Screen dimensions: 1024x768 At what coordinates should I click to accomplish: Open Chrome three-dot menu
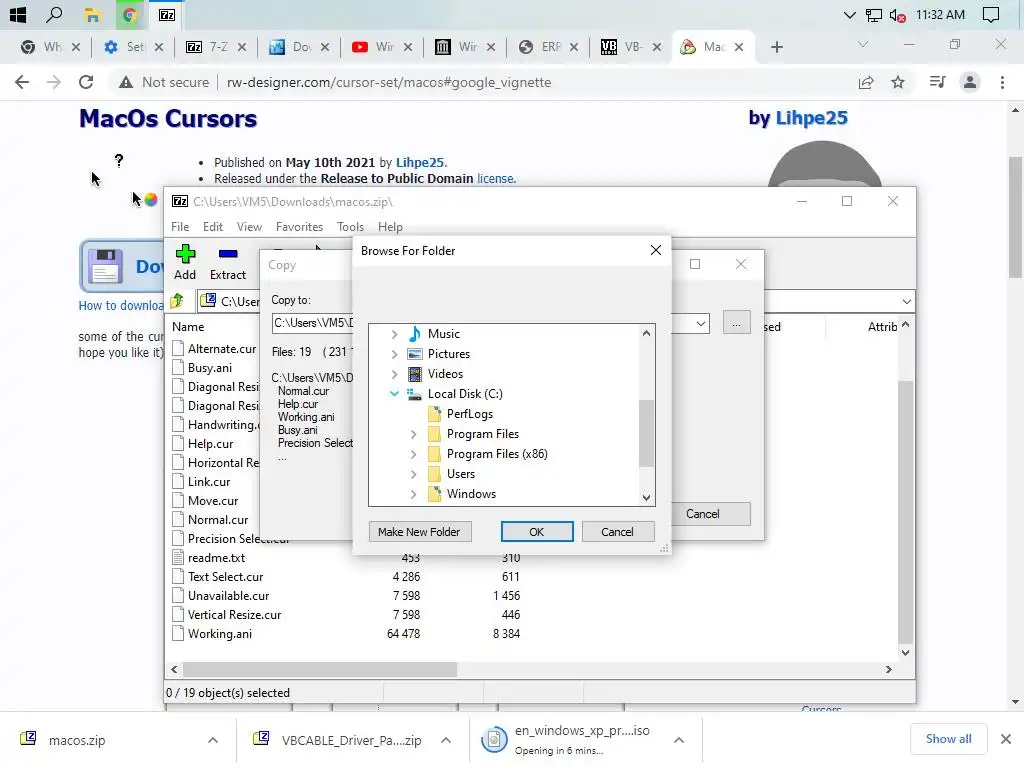pyautogui.click(x=1002, y=82)
